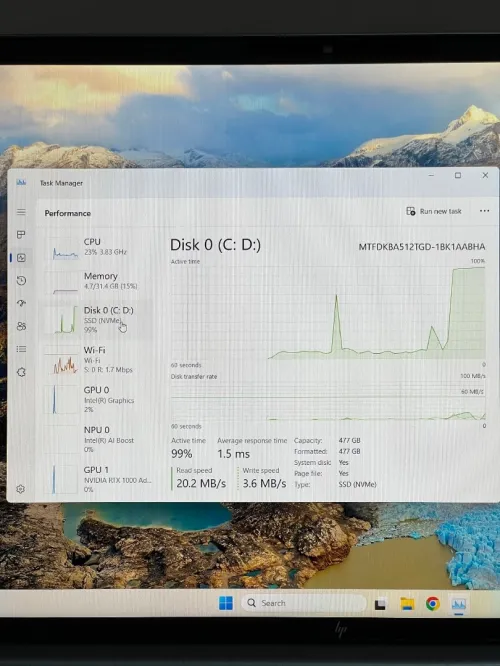Screen dimensions: 500x666
Task: Click the 1.5 ms average response time
Action: tap(233, 454)
